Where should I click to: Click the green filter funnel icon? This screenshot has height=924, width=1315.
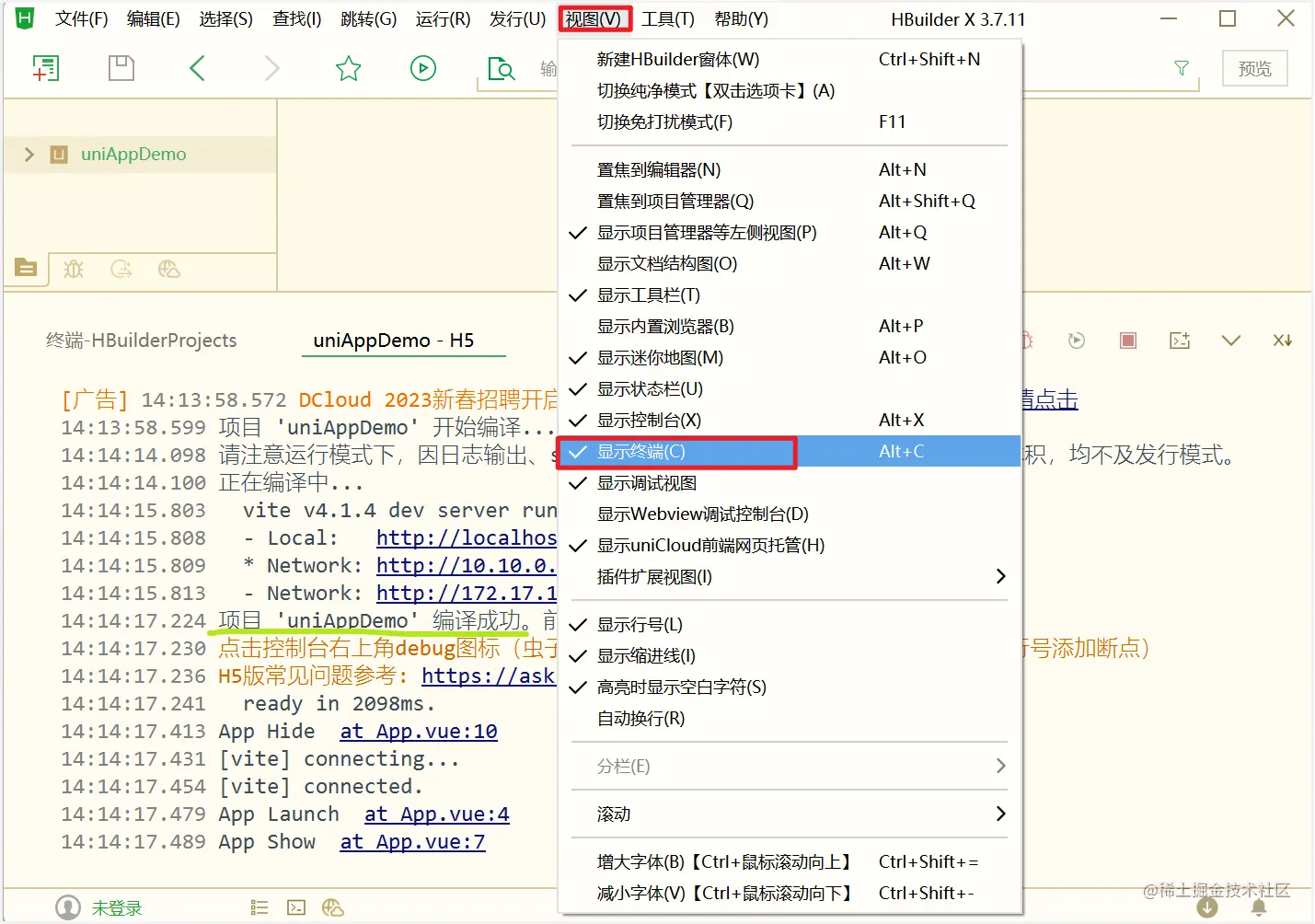[x=1182, y=68]
